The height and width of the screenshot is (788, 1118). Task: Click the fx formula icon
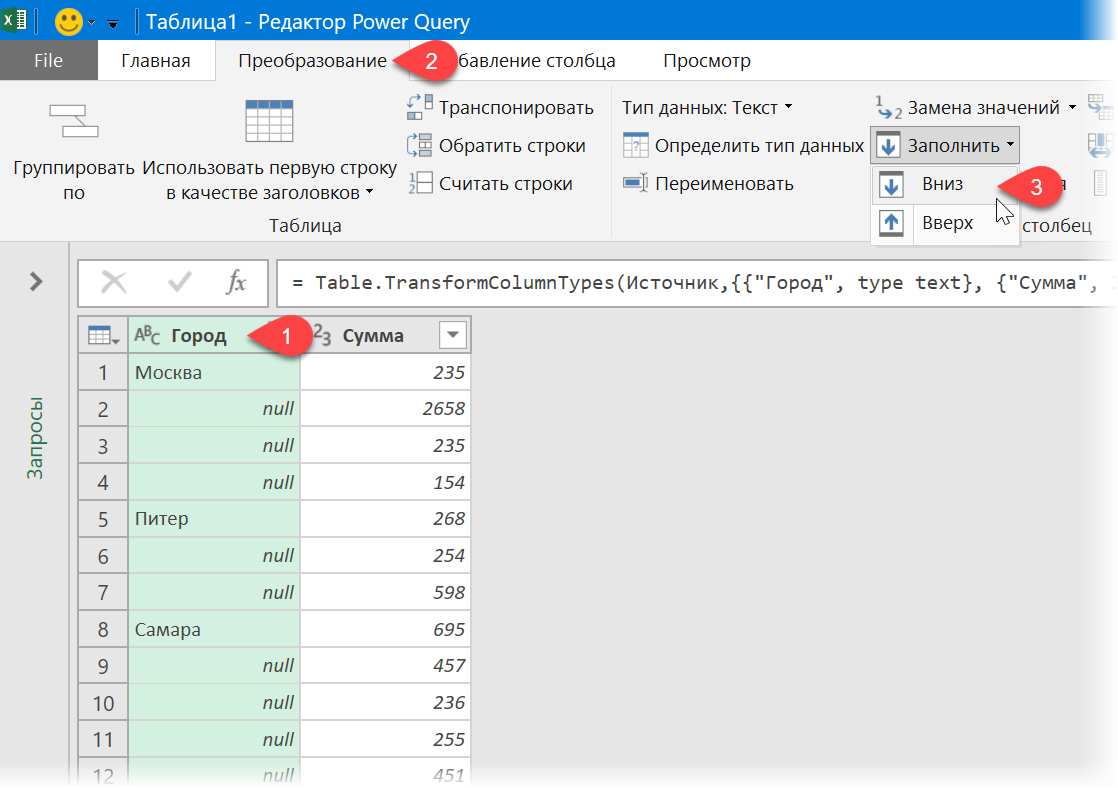[235, 282]
